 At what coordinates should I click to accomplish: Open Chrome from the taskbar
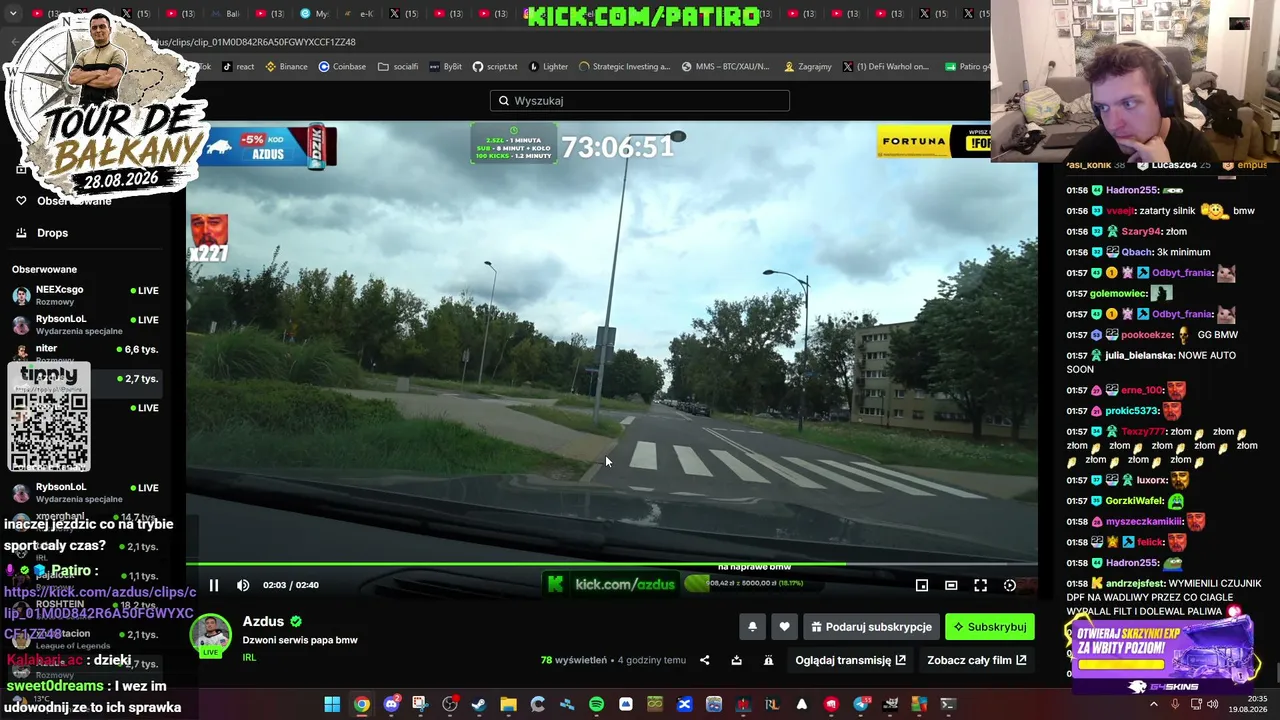coord(361,704)
